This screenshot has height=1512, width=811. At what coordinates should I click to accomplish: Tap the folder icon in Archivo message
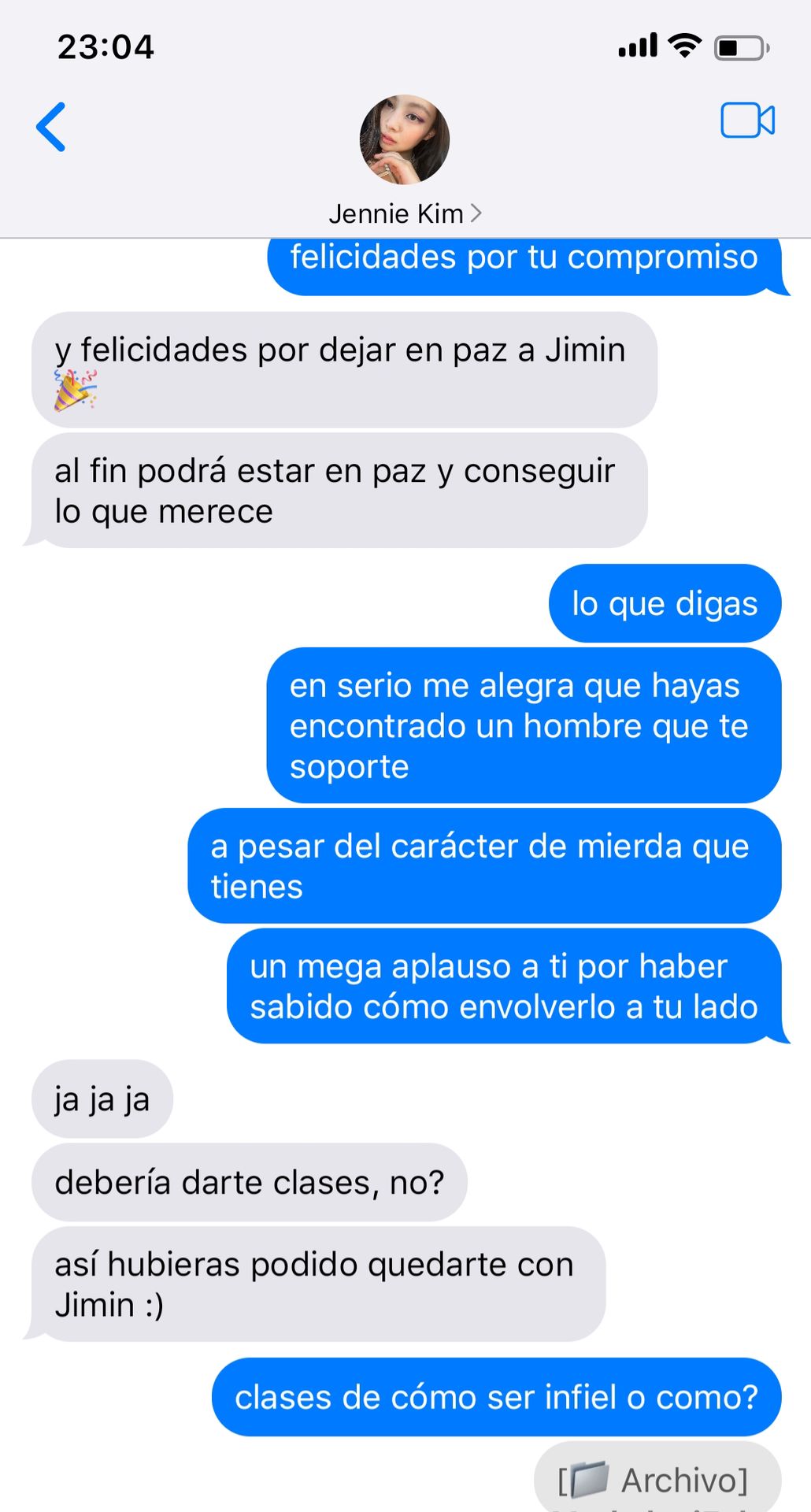pos(588,1479)
